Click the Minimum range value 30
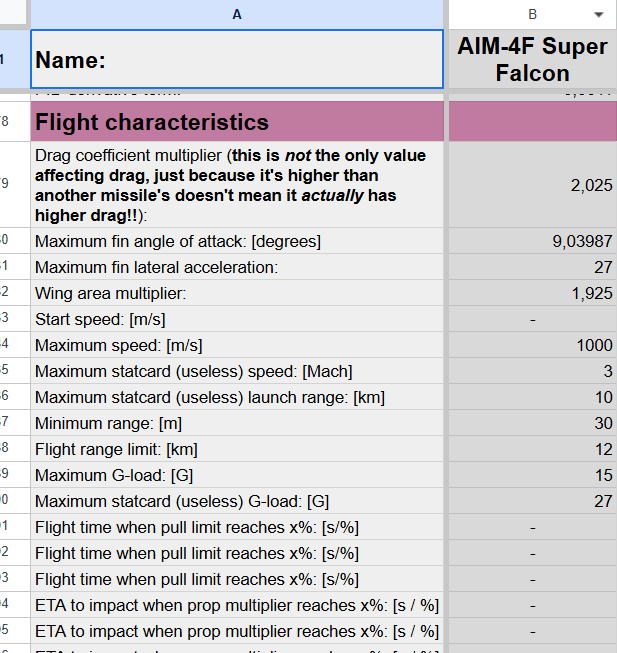Viewport: 617px width, 653px height. coord(531,423)
